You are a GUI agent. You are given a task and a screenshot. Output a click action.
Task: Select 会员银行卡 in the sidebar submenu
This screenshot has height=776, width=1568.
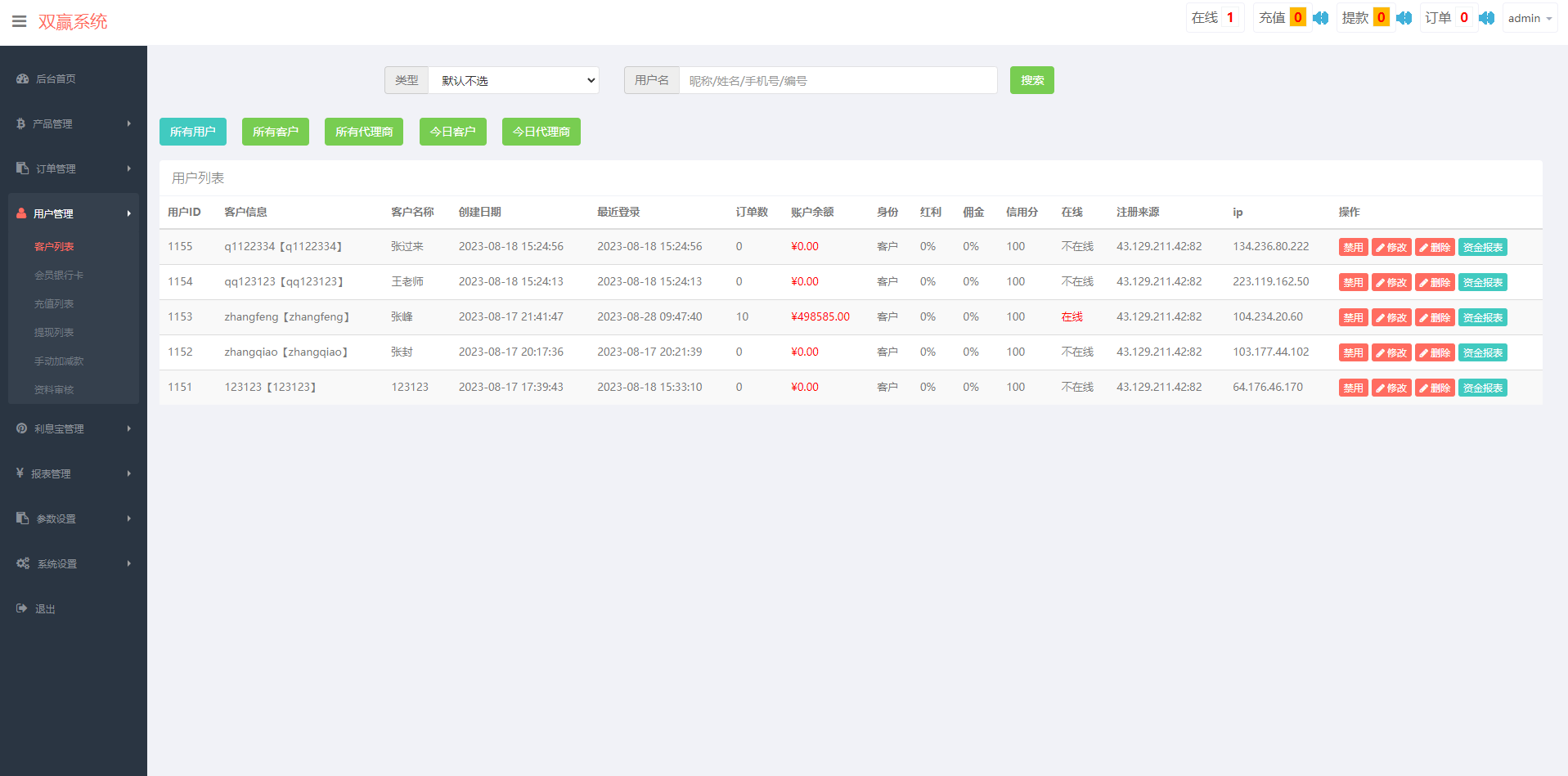click(x=59, y=276)
